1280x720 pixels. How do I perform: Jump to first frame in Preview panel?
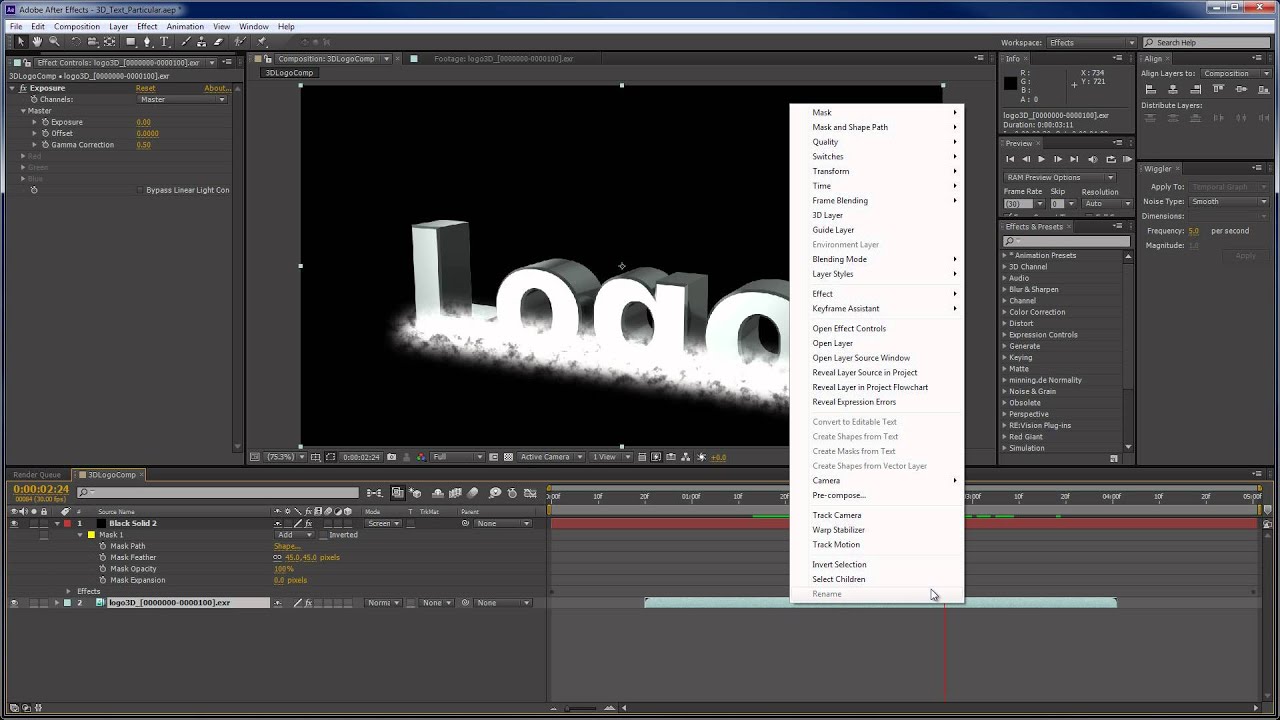[1010, 159]
